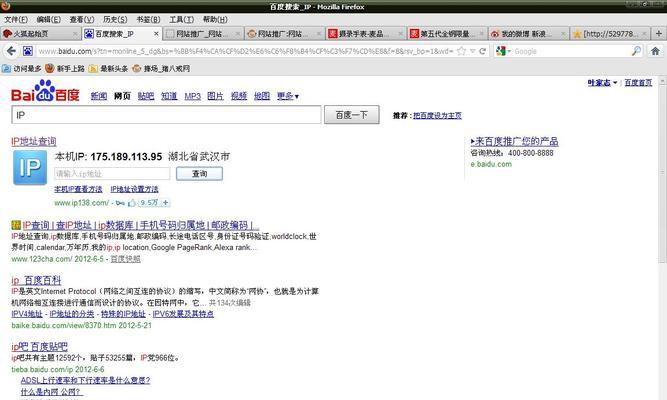Open the 最新头条 feed bookmark

[108, 69]
